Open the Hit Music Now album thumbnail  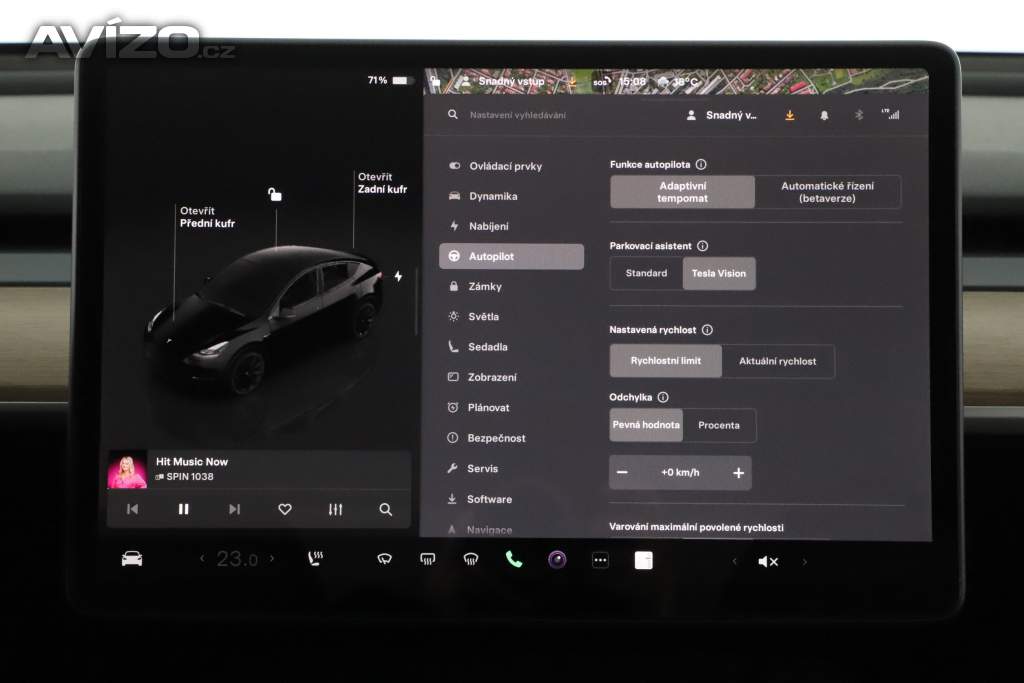(127, 469)
